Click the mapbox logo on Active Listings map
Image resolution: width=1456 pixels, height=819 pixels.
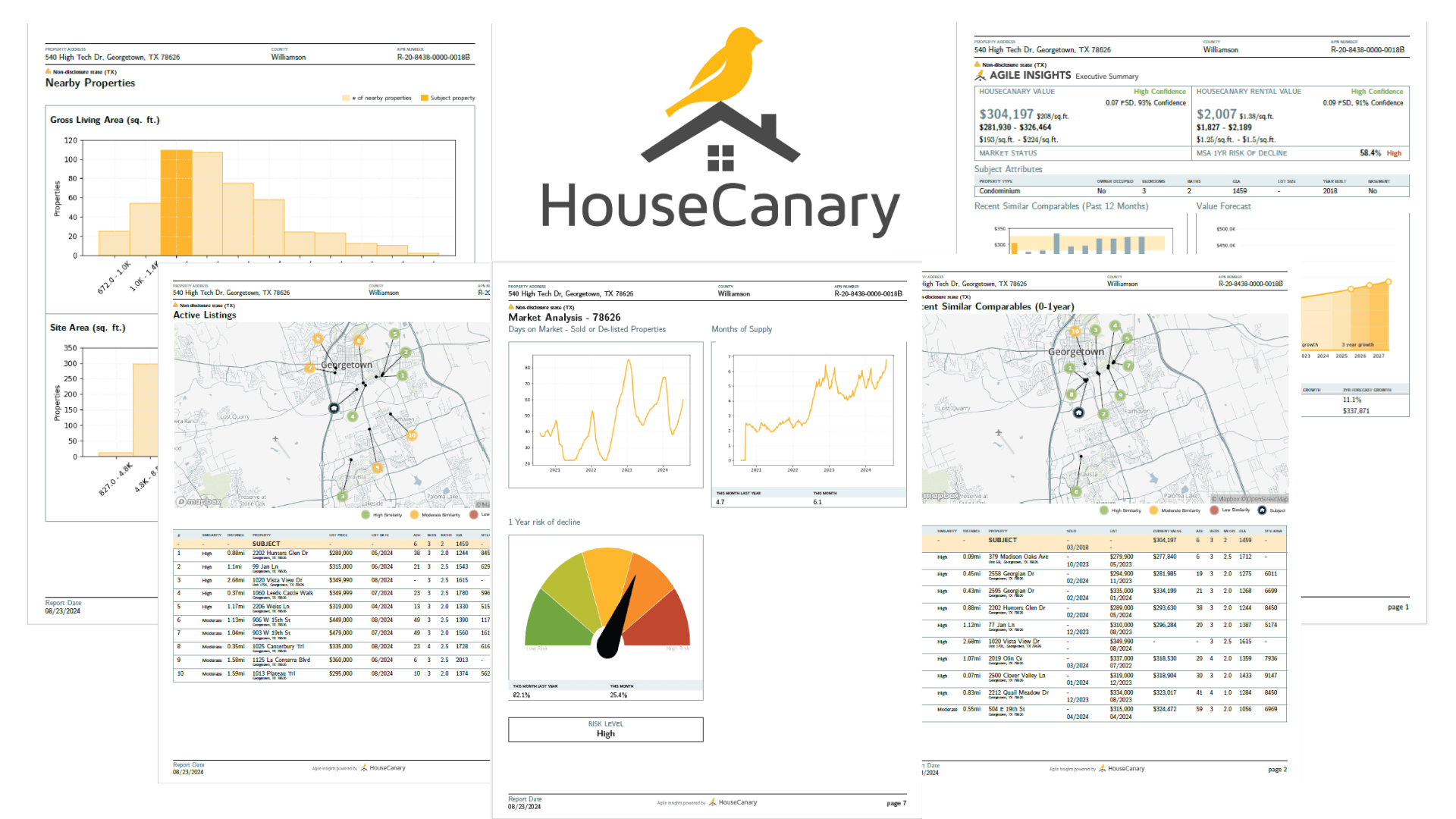click(199, 501)
